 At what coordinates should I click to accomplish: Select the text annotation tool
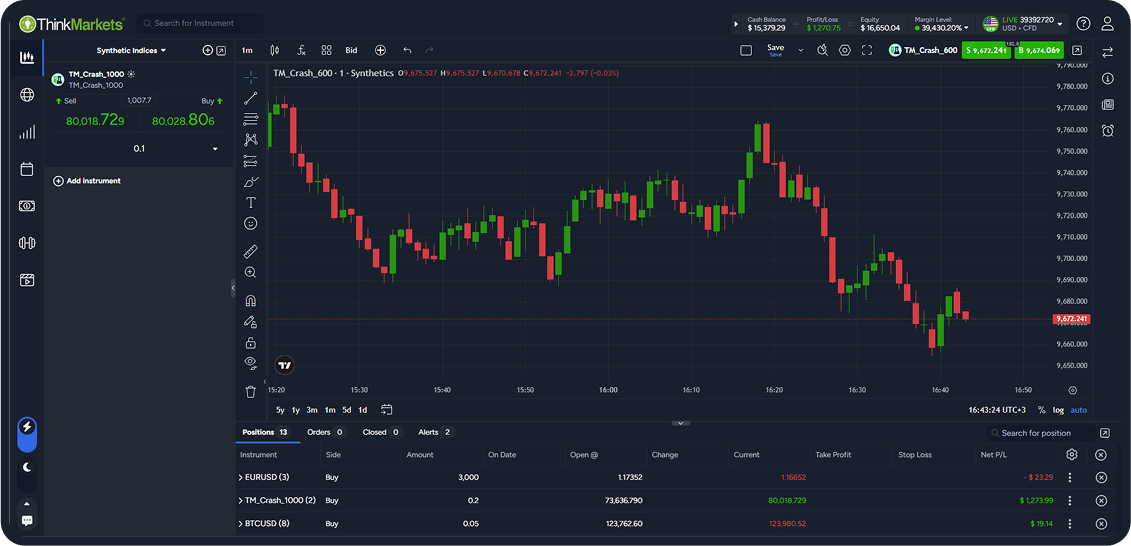point(251,202)
